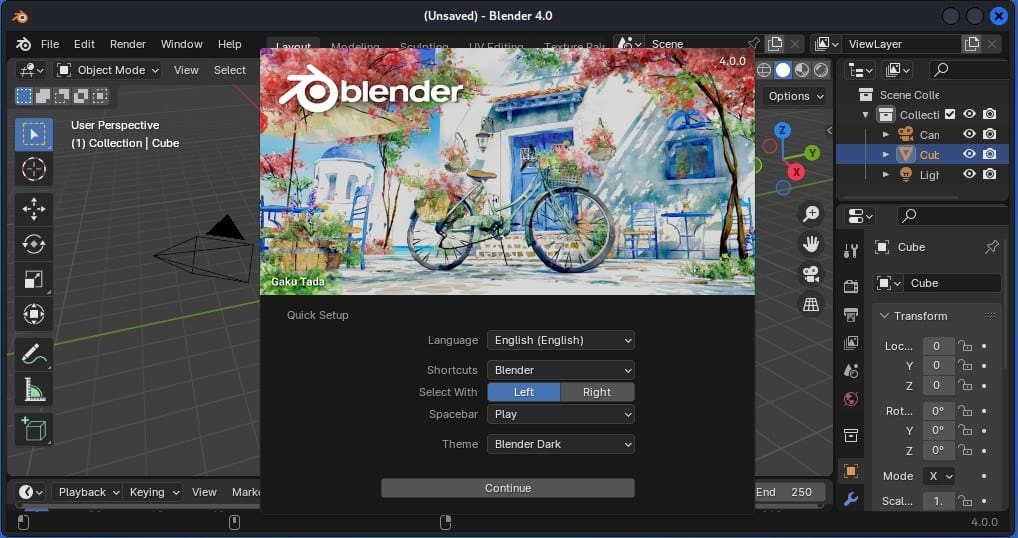Viewport: 1018px width, 538px height.
Task: Open the Render properties tab
Action: click(x=851, y=286)
